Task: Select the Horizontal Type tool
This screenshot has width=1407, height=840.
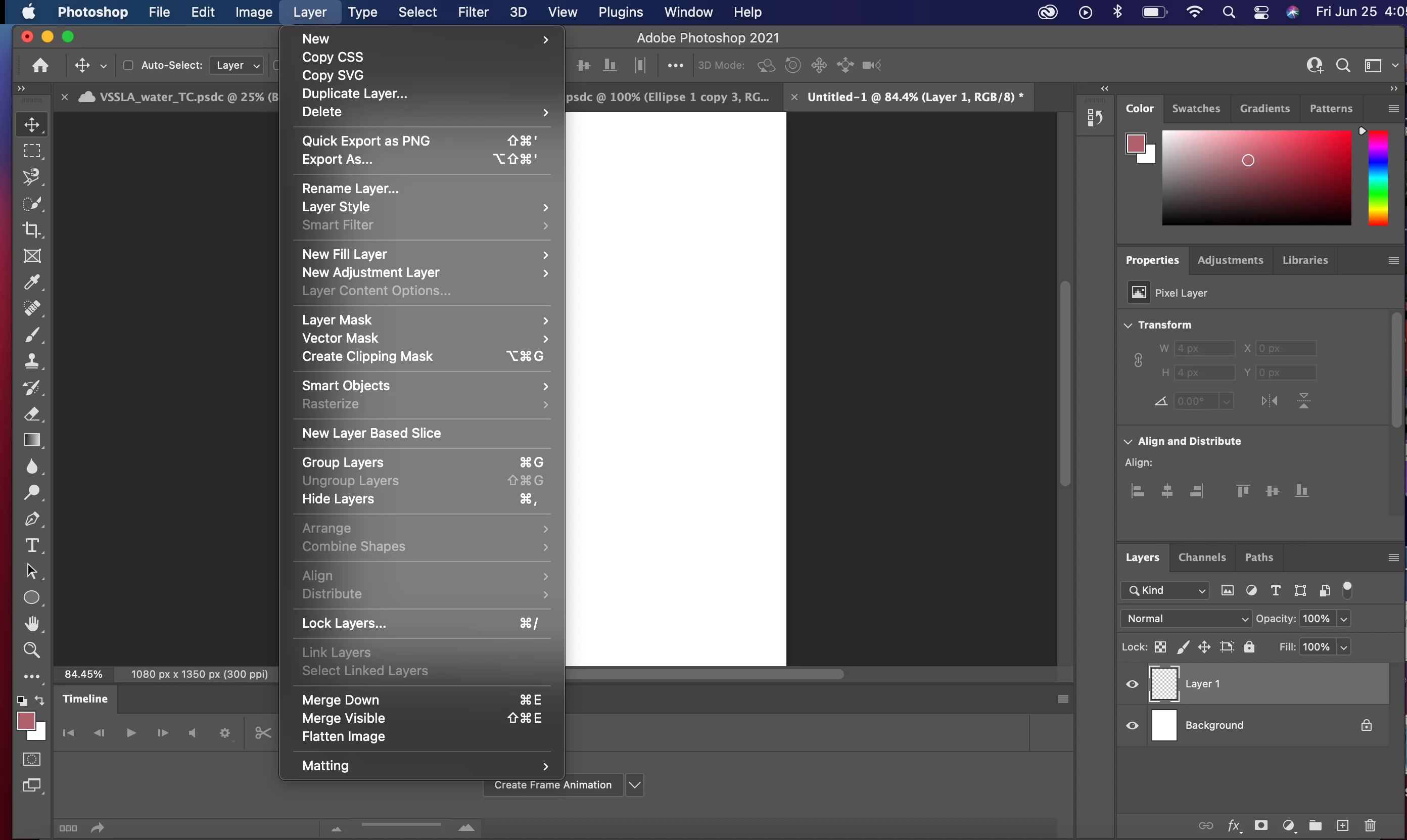Action: pyautogui.click(x=32, y=545)
